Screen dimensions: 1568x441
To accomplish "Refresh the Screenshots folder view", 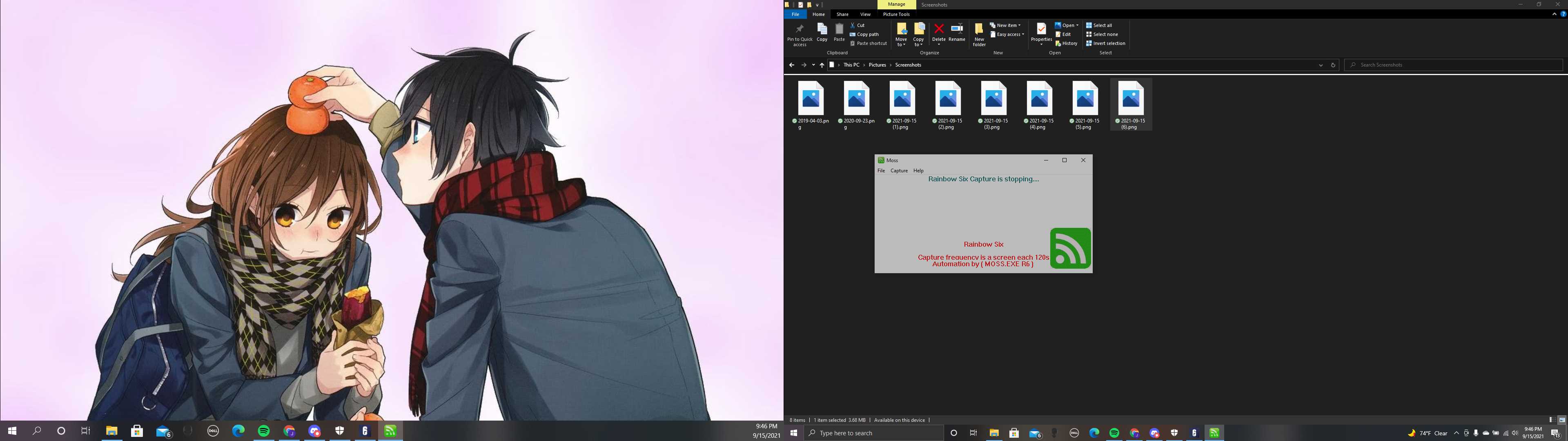I will coord(1333,65).
